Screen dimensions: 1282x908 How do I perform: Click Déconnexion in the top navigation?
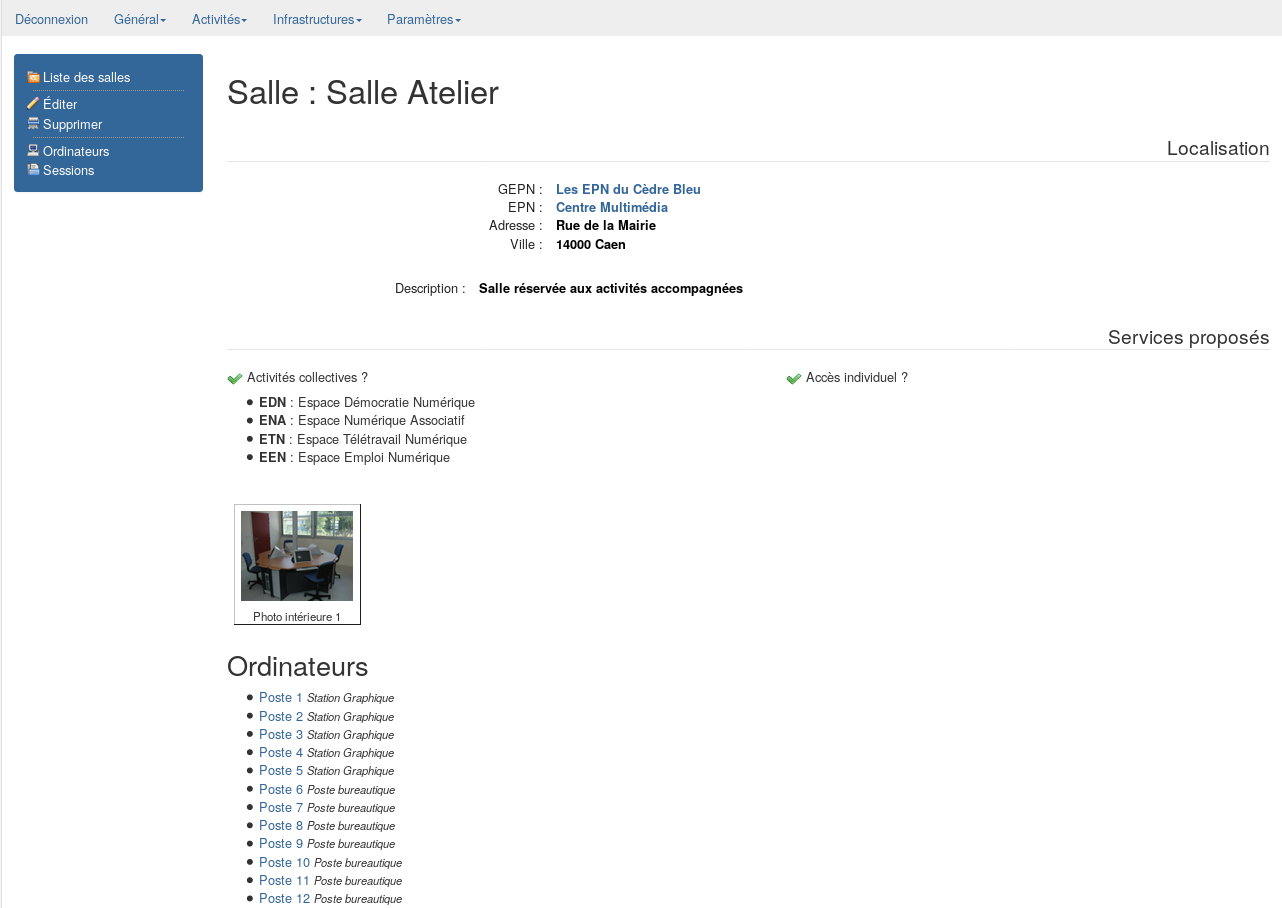click(x=51, y=19)
